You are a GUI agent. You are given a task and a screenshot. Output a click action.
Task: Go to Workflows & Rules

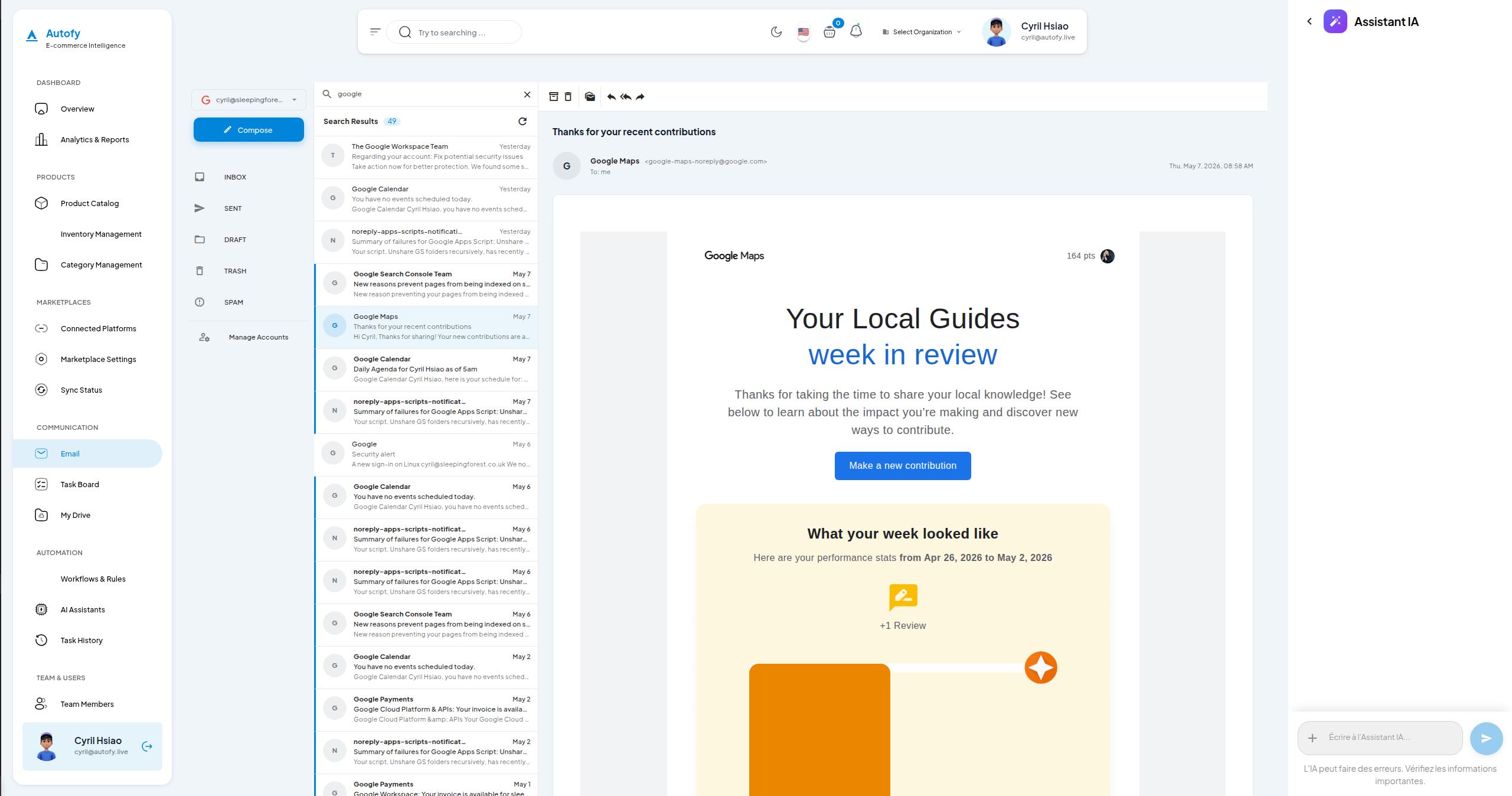pyautogui.click(x=87, y=579)
